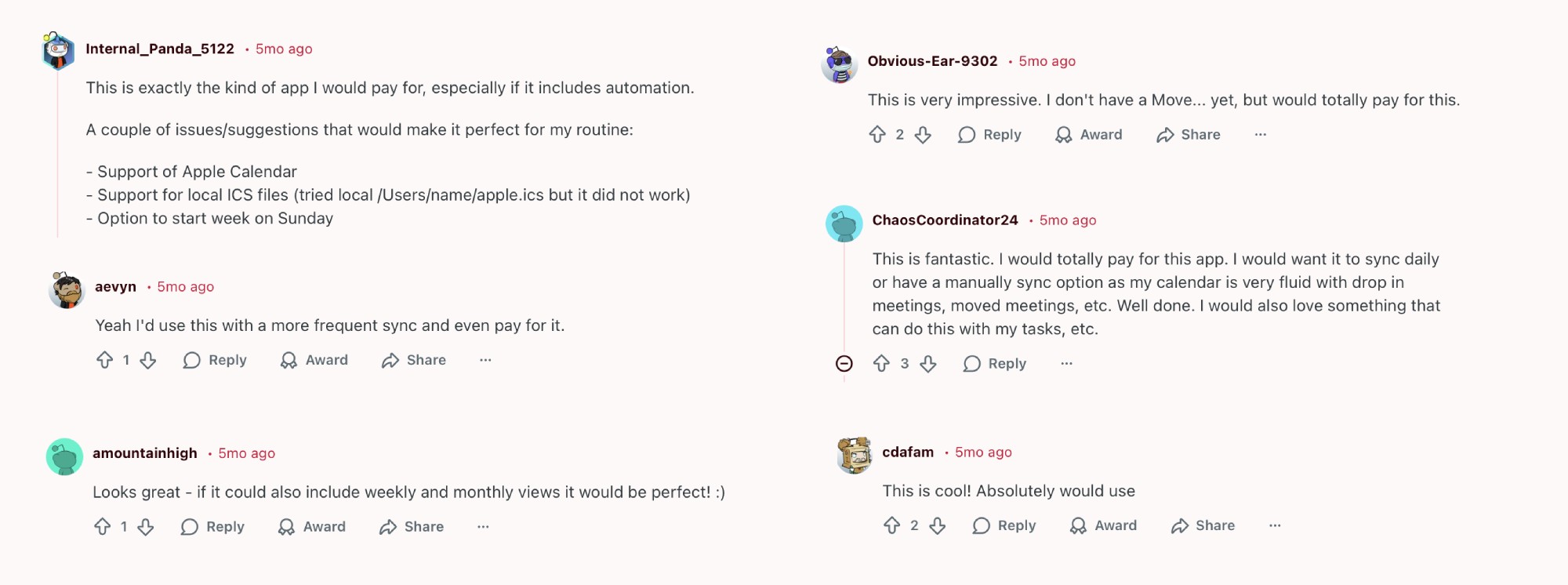1568x585 pixels.
Task: Downvote amountainhigh's comment
Action: click(147, 526)
